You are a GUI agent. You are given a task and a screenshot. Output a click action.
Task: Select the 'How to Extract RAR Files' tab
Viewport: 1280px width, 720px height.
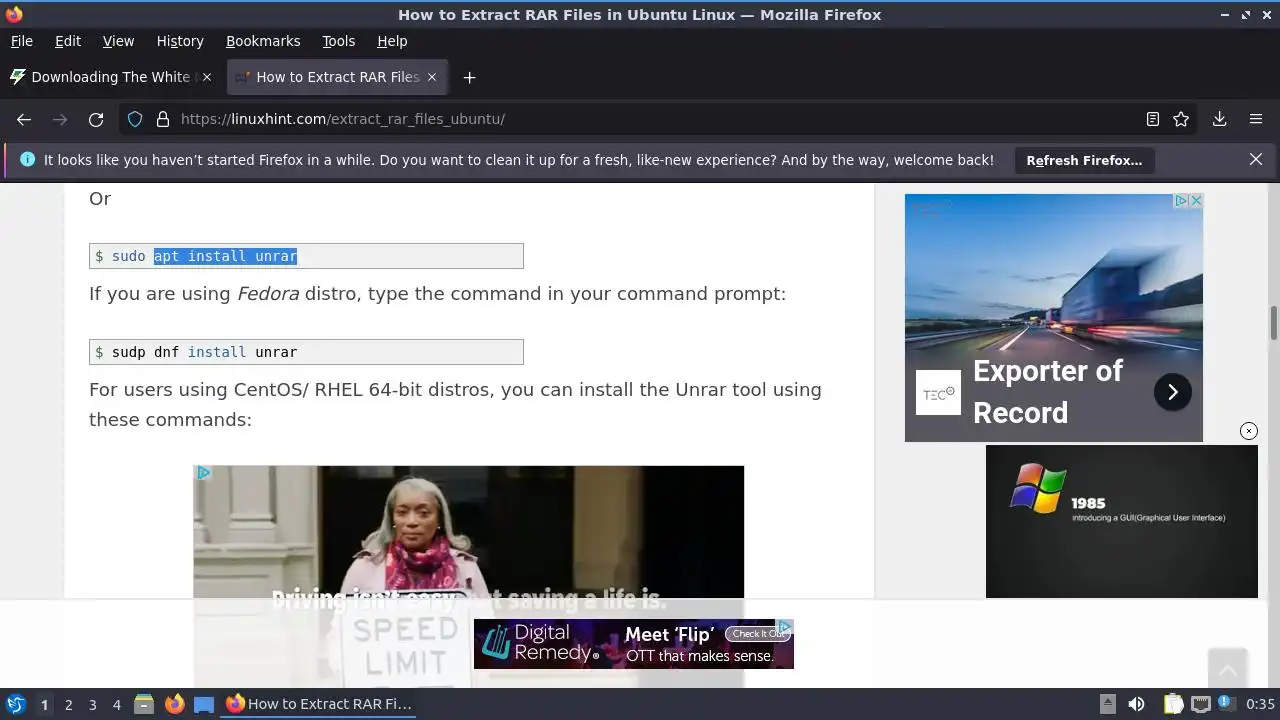338,77
